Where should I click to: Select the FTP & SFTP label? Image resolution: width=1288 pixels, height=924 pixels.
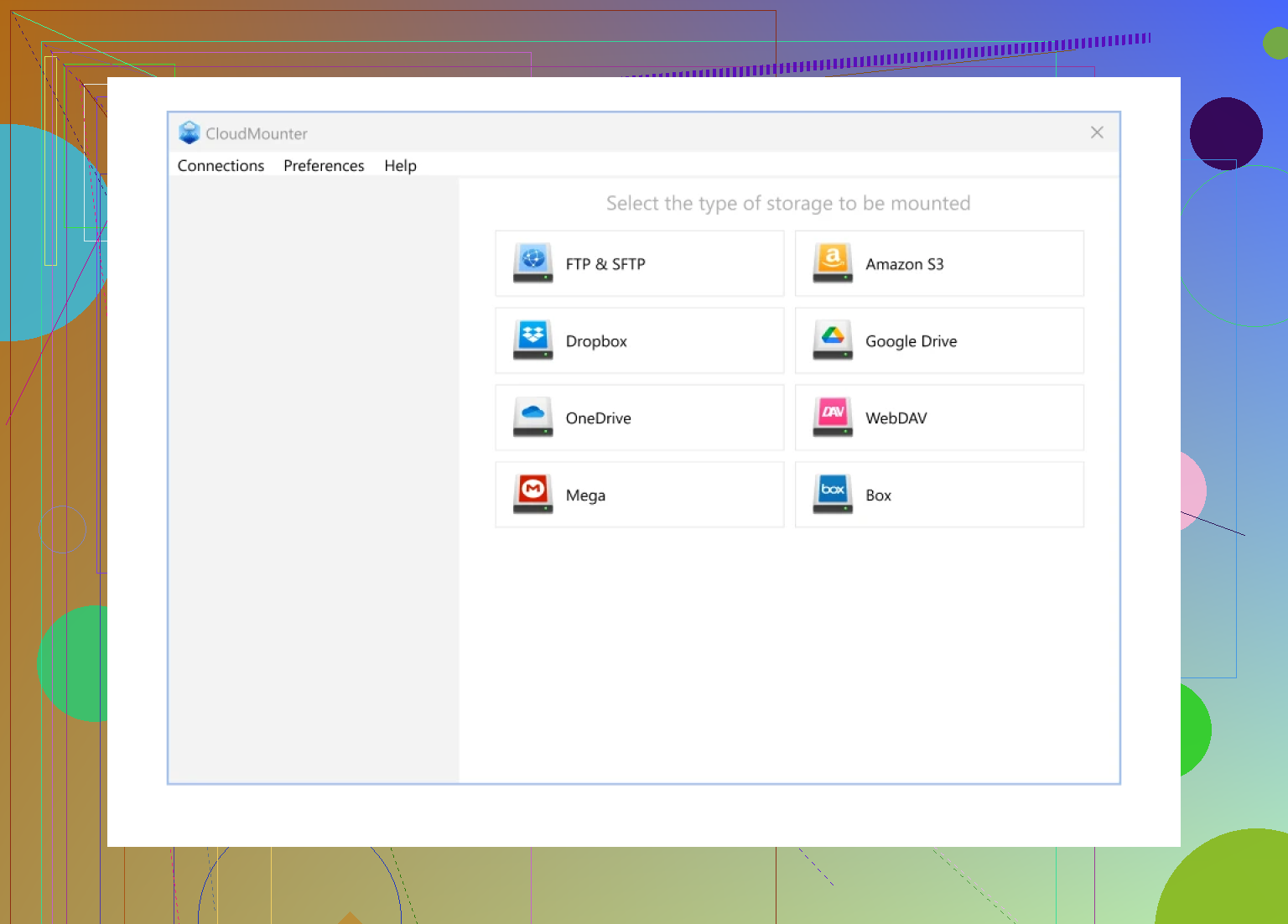[605, 264]
